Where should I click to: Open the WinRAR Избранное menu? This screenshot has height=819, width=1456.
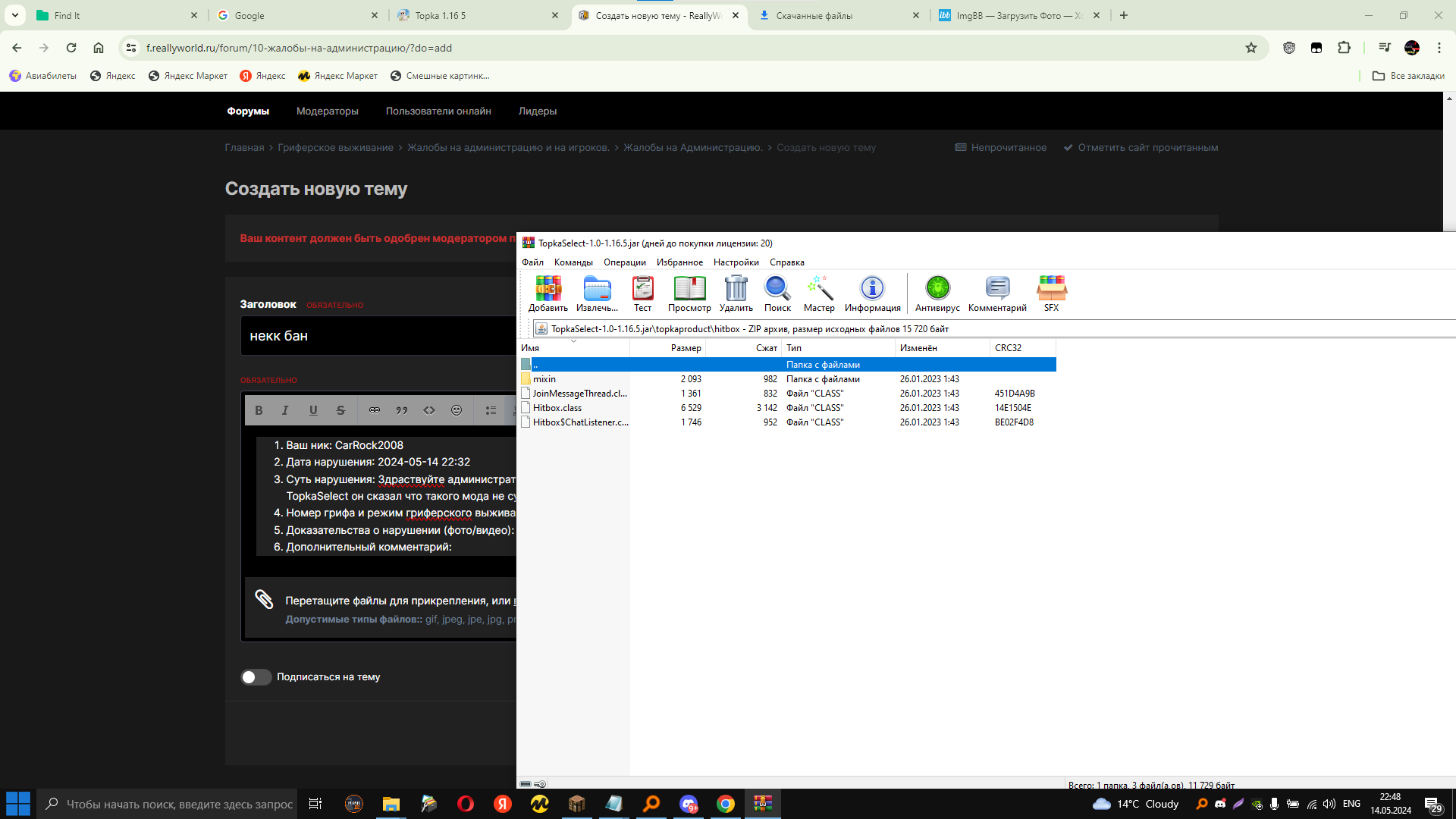[679, 262]
